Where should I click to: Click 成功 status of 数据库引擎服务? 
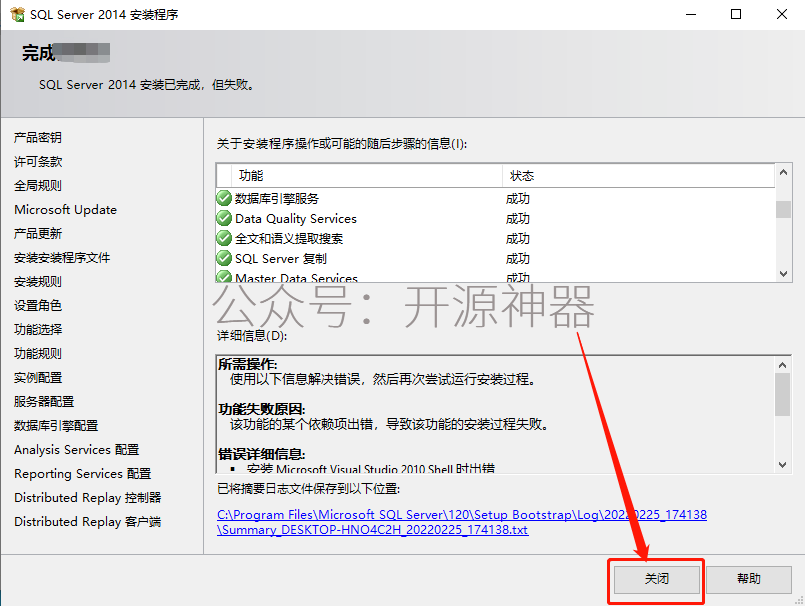tap(518, 198)
